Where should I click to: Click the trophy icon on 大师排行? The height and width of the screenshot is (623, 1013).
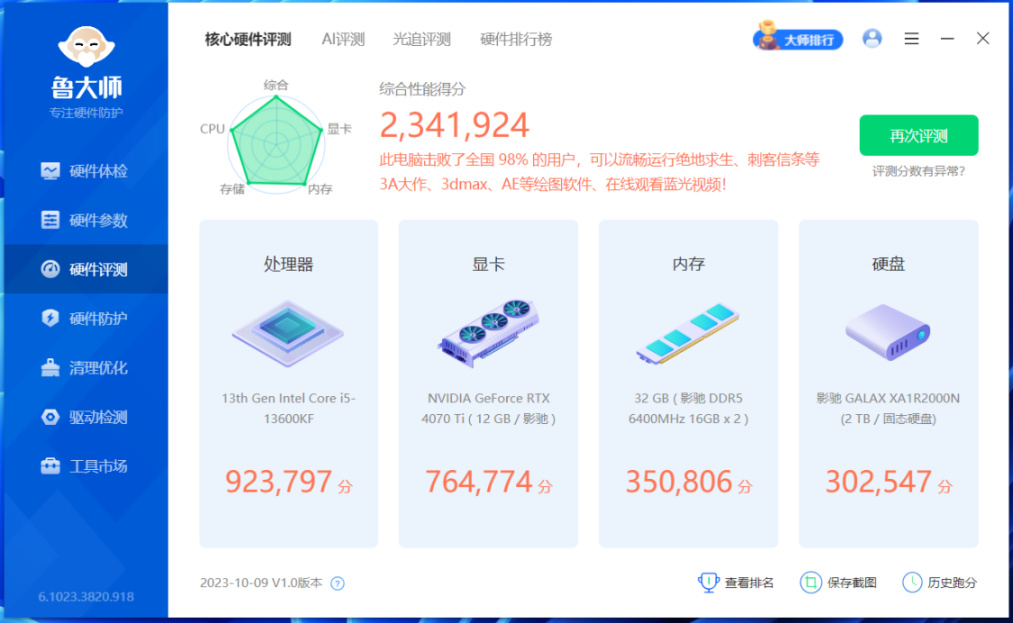click(x=768, y=36)
